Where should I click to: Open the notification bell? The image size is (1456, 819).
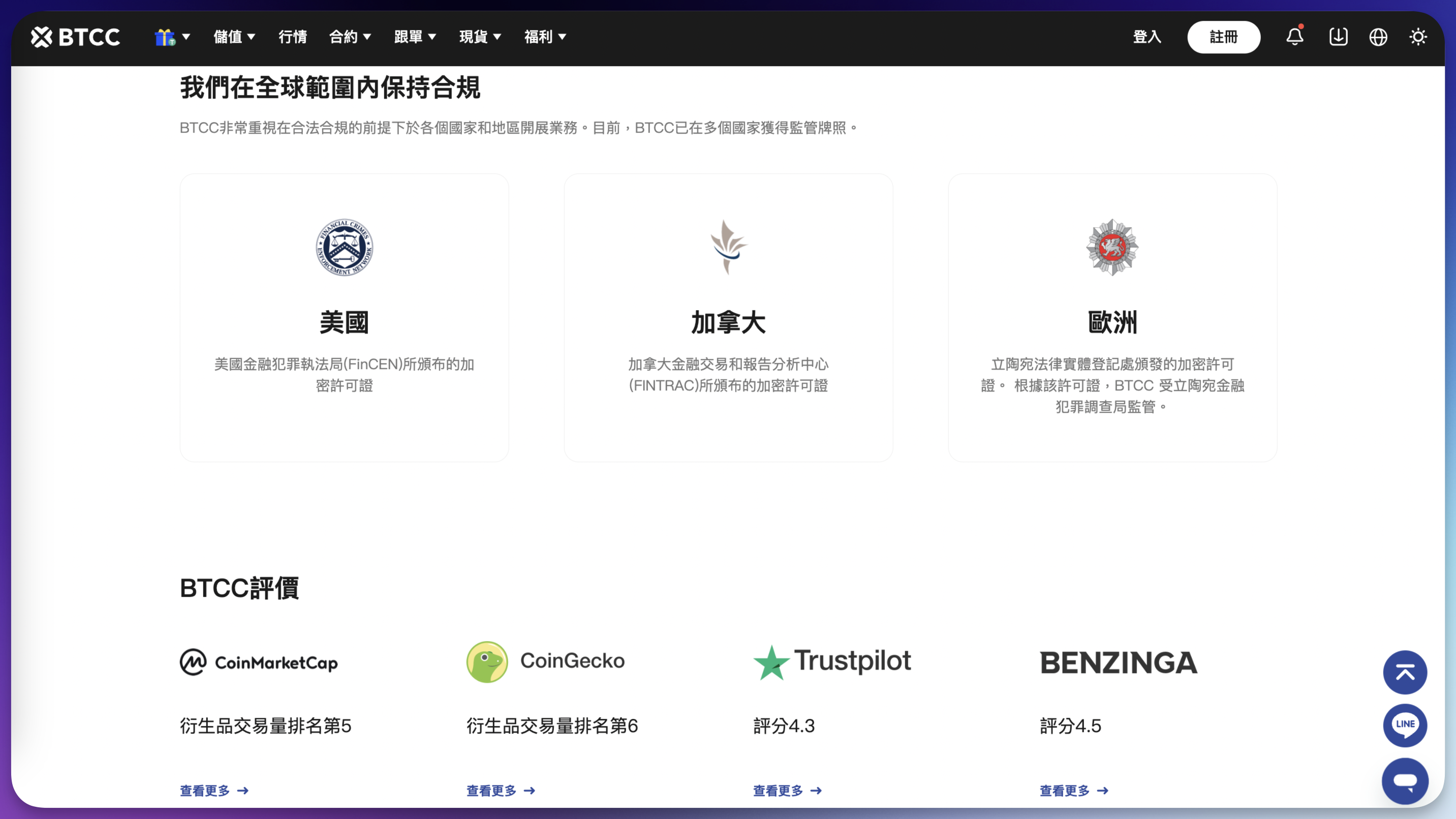click(x=1295, y=36)
